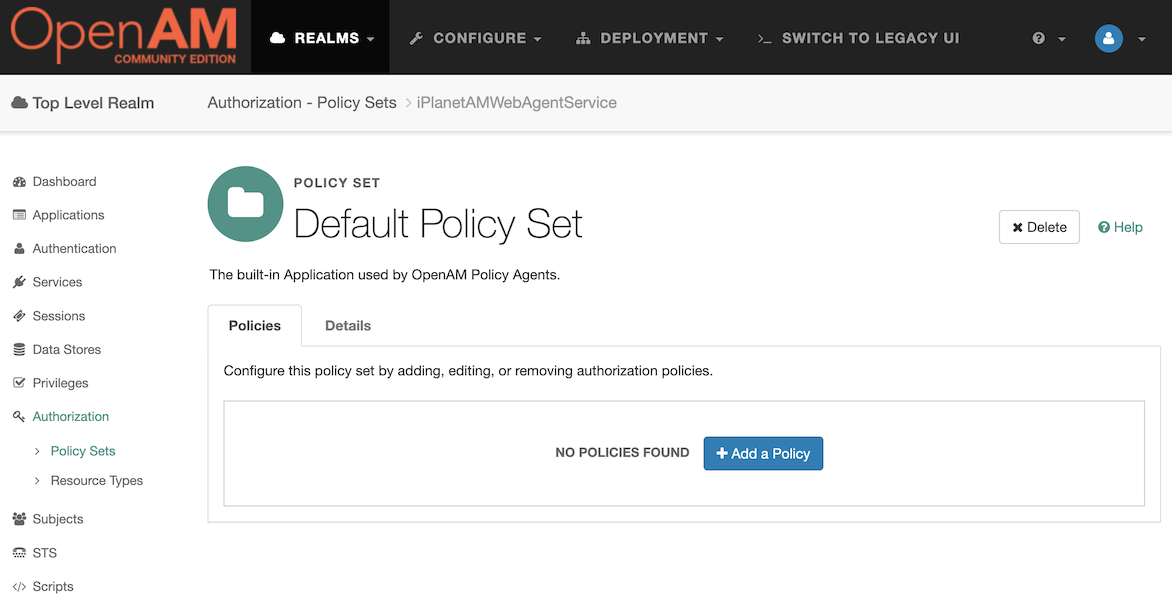Click the Dashboard gauge icon in sidebar

point(19,182)
